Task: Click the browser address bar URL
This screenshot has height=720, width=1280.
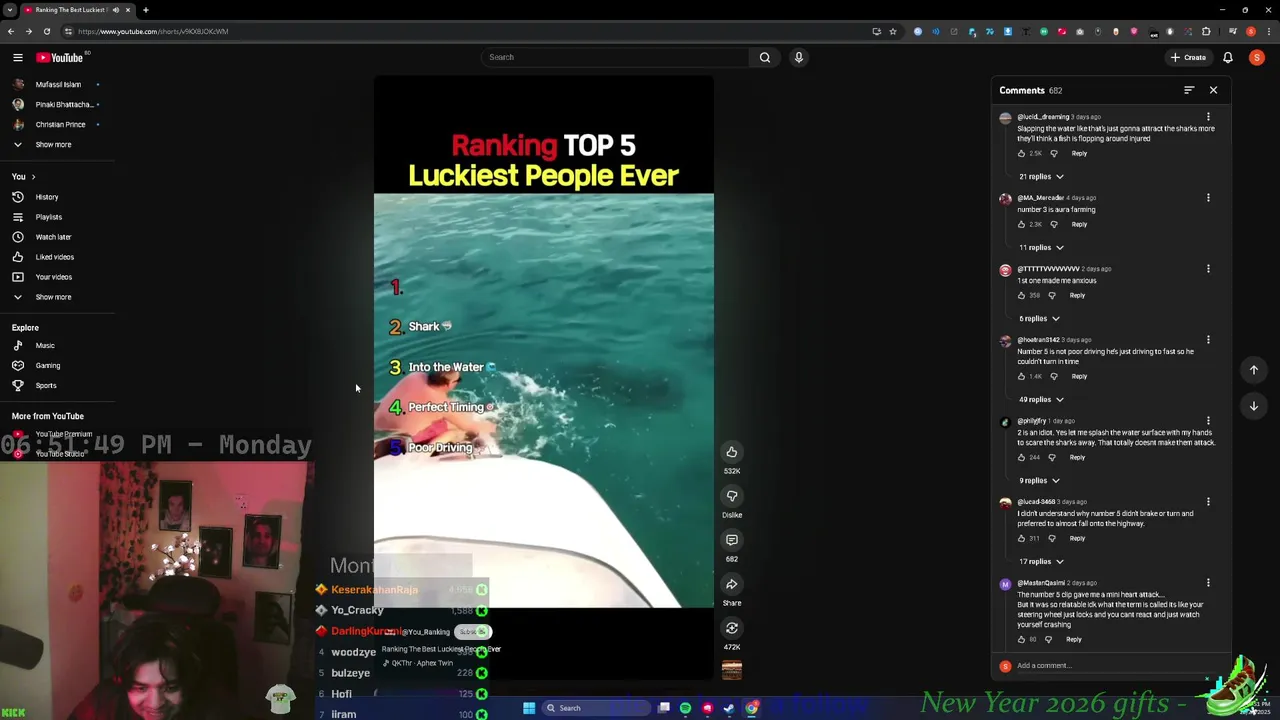Action: 153,31
